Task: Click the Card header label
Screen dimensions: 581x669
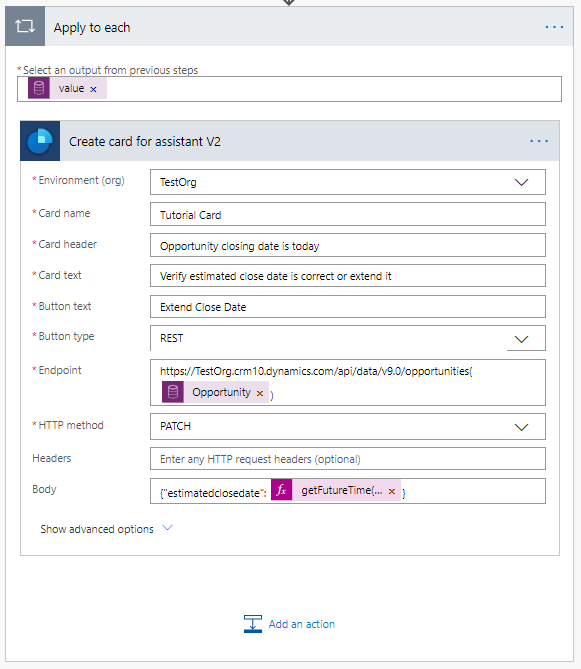Action: coord(67,244)
